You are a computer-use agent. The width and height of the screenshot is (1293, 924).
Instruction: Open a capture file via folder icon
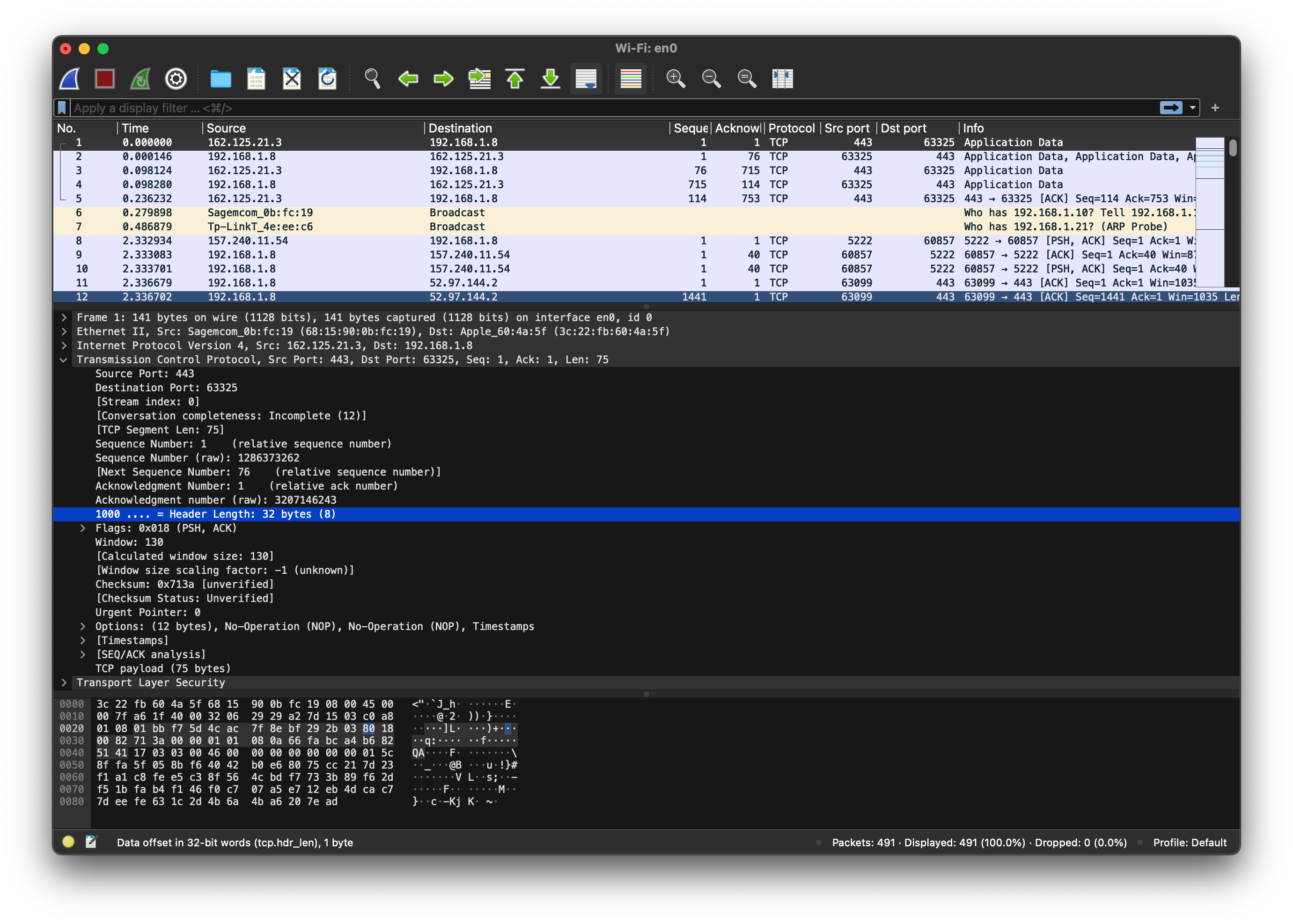(x=221, y=79)
